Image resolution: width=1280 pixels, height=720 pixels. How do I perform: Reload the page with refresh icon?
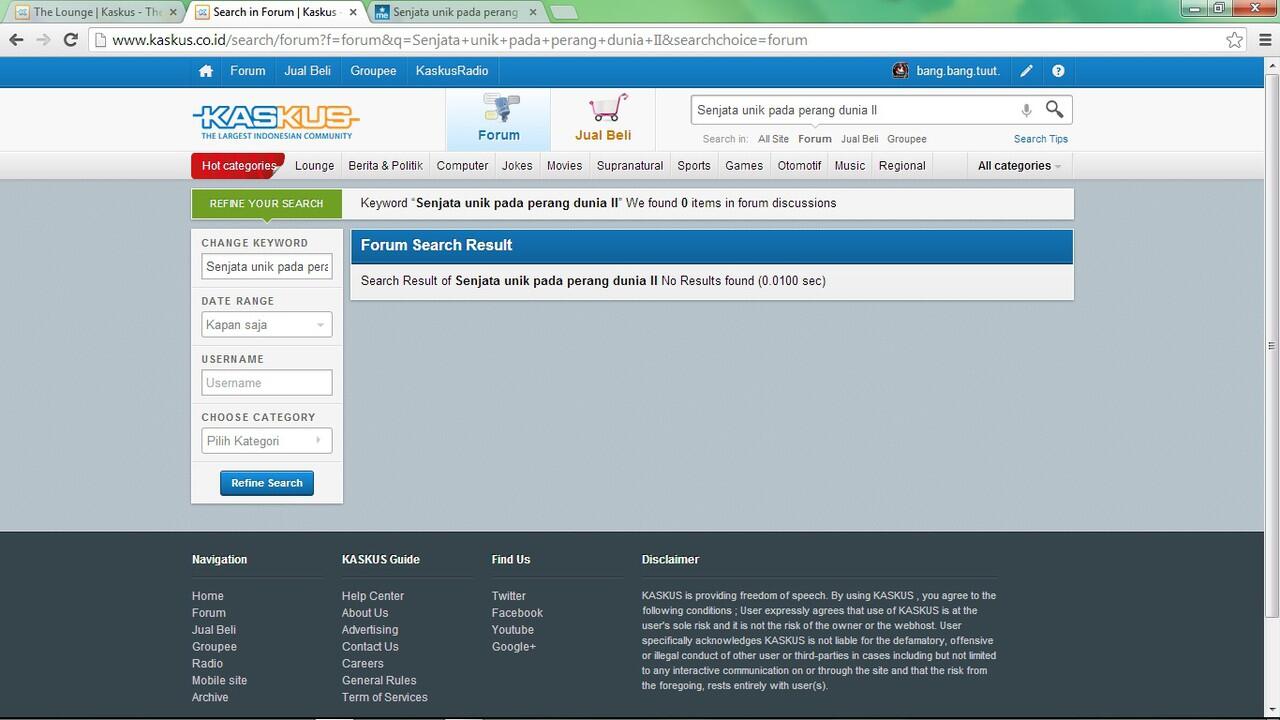[70, 40]
